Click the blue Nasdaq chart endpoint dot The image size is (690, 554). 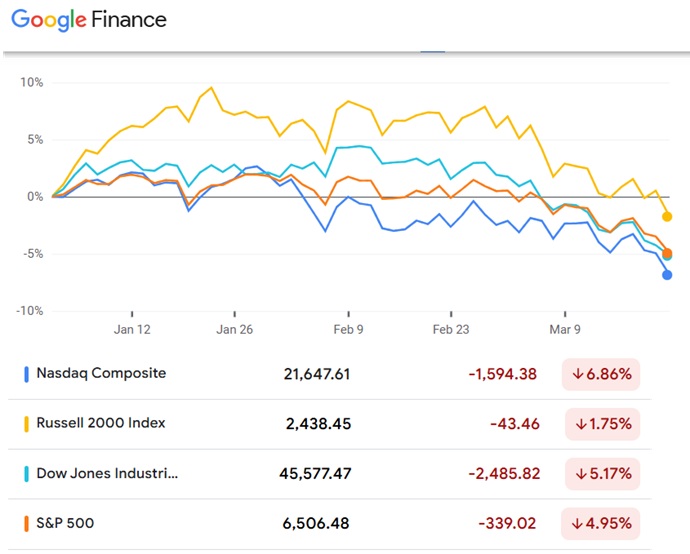[x=667, y=275]
